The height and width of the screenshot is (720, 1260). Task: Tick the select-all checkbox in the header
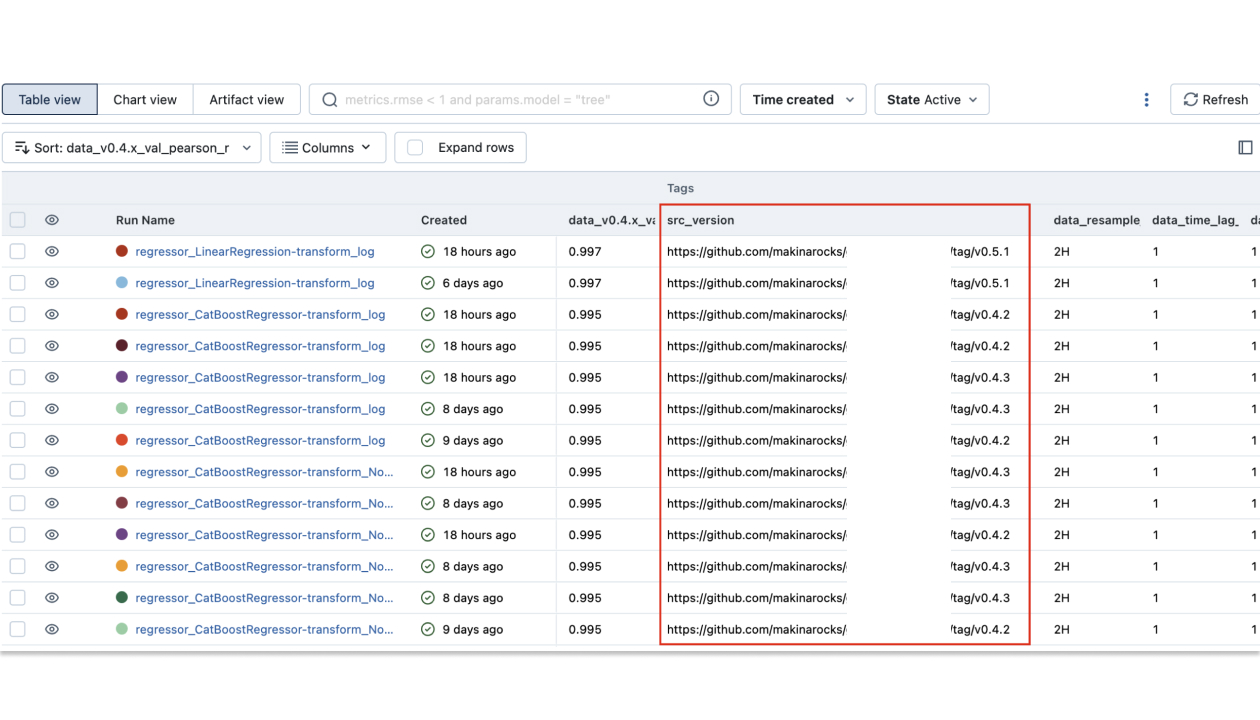coord(18,220)
